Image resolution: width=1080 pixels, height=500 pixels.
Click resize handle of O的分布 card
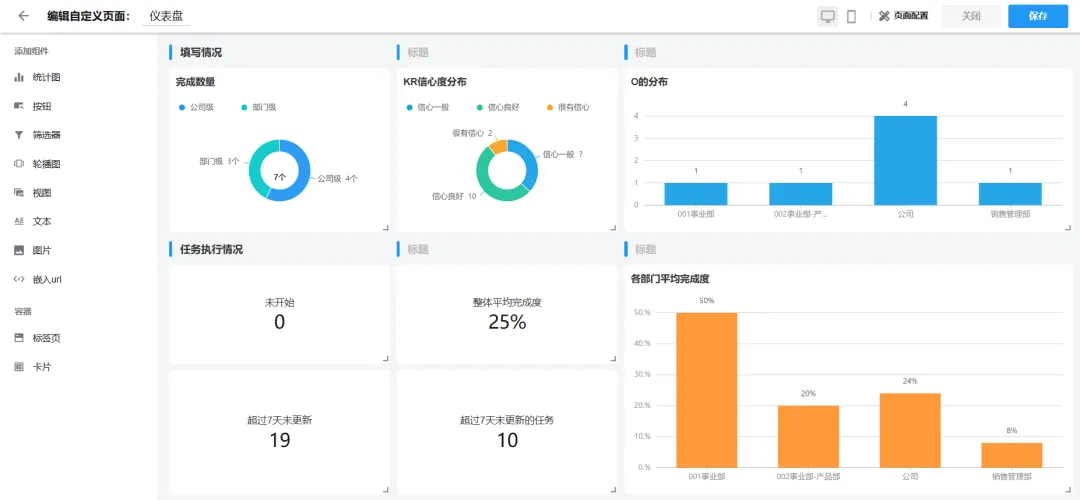tap(1068, 227)
